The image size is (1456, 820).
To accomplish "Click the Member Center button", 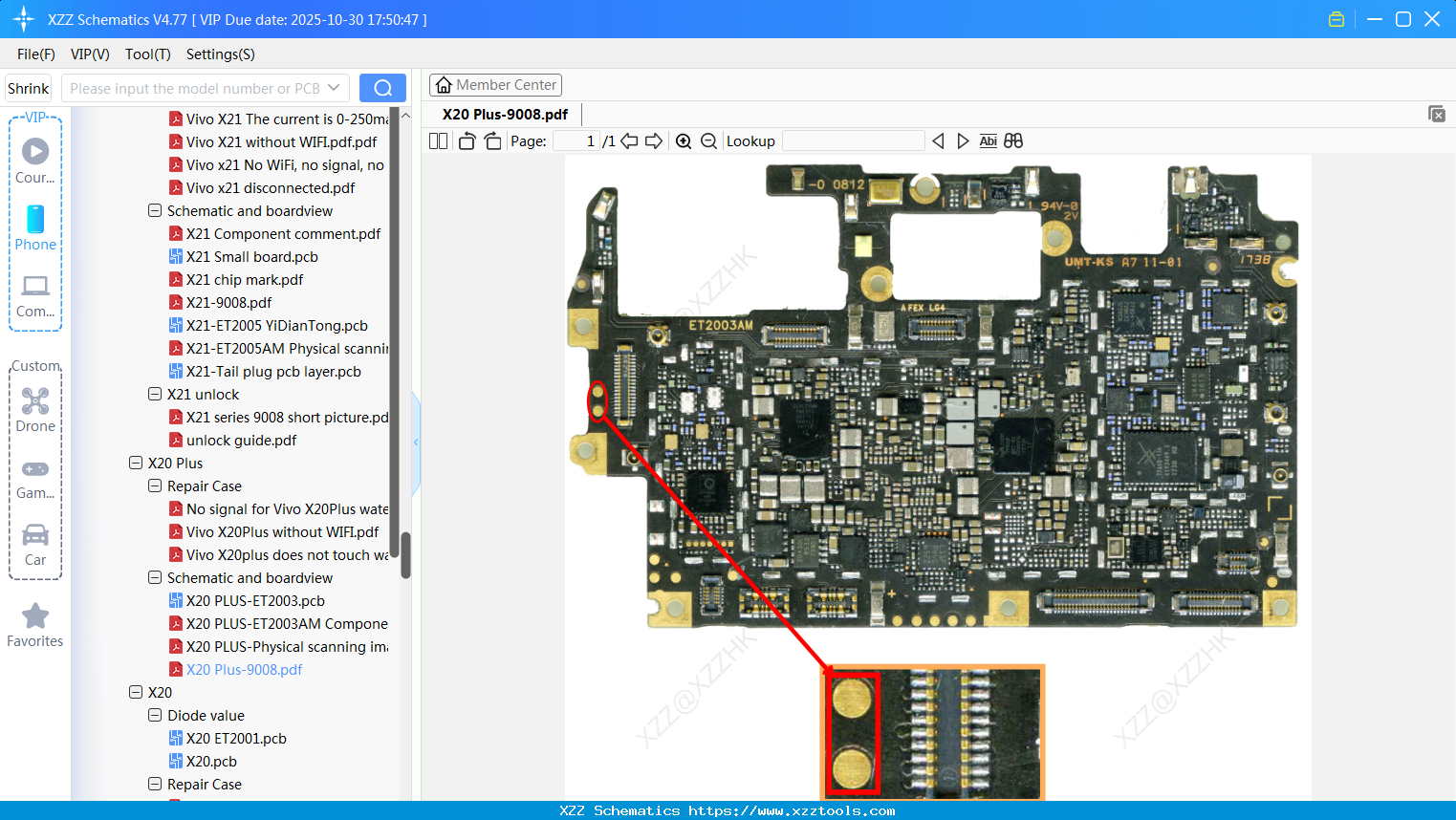I will tap(495, 85).
